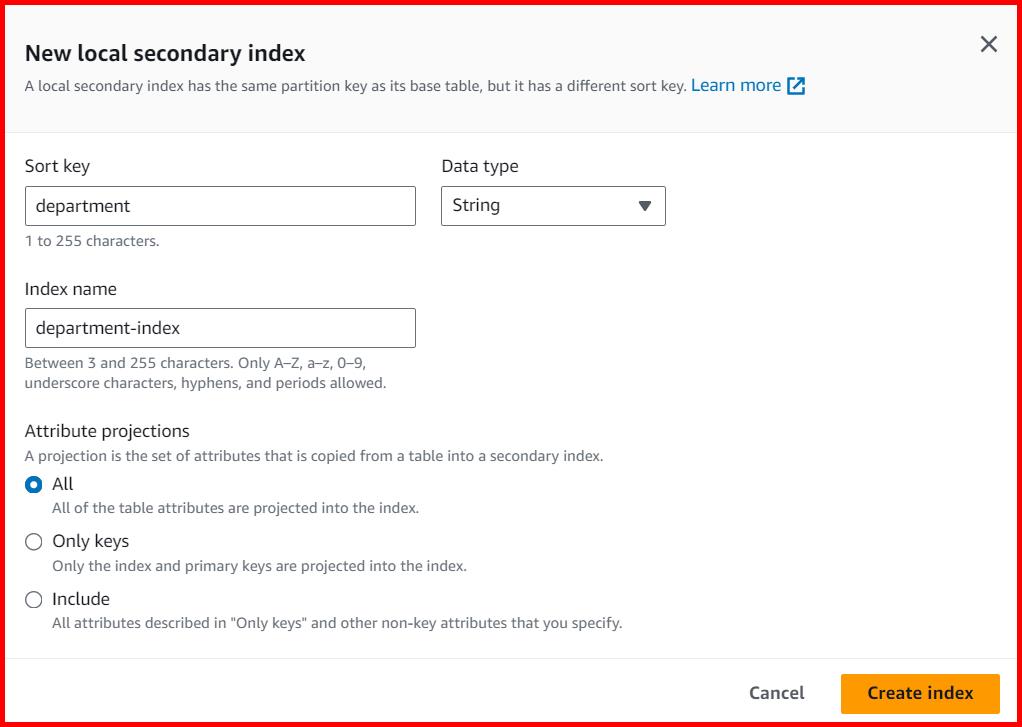Focus the department-index name field

point(220,327)
